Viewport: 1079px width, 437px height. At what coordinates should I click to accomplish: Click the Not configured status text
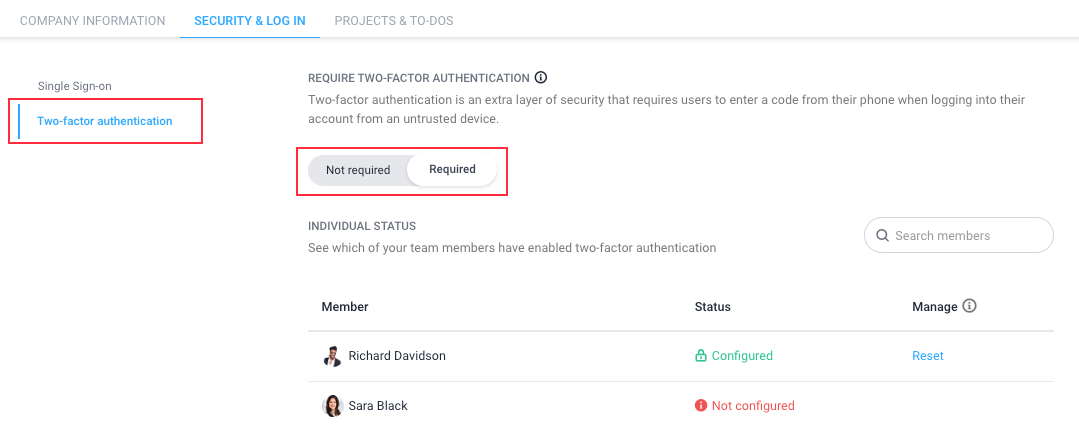[753, 405]
